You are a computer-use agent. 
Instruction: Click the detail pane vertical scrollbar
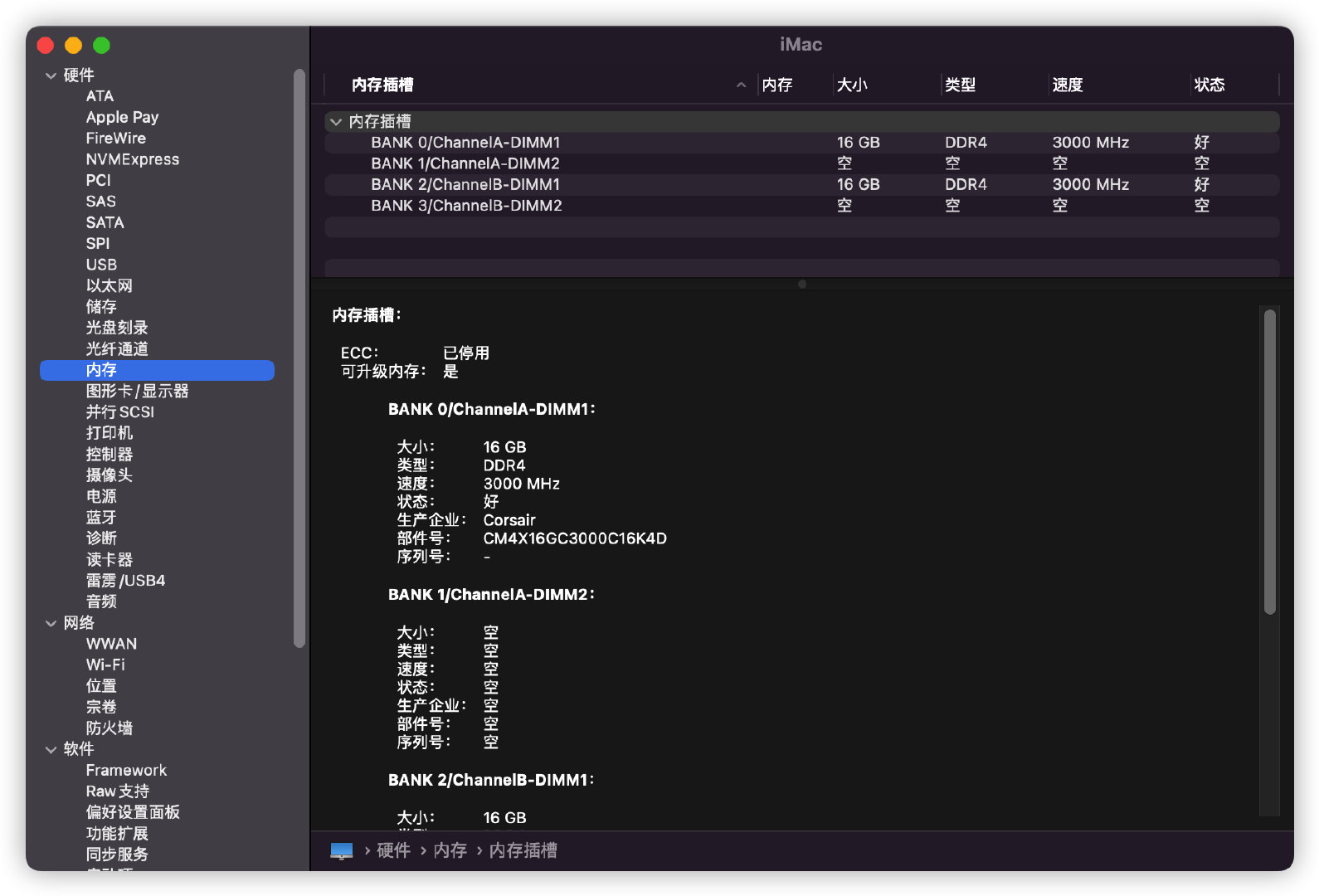pos(1269,462)
